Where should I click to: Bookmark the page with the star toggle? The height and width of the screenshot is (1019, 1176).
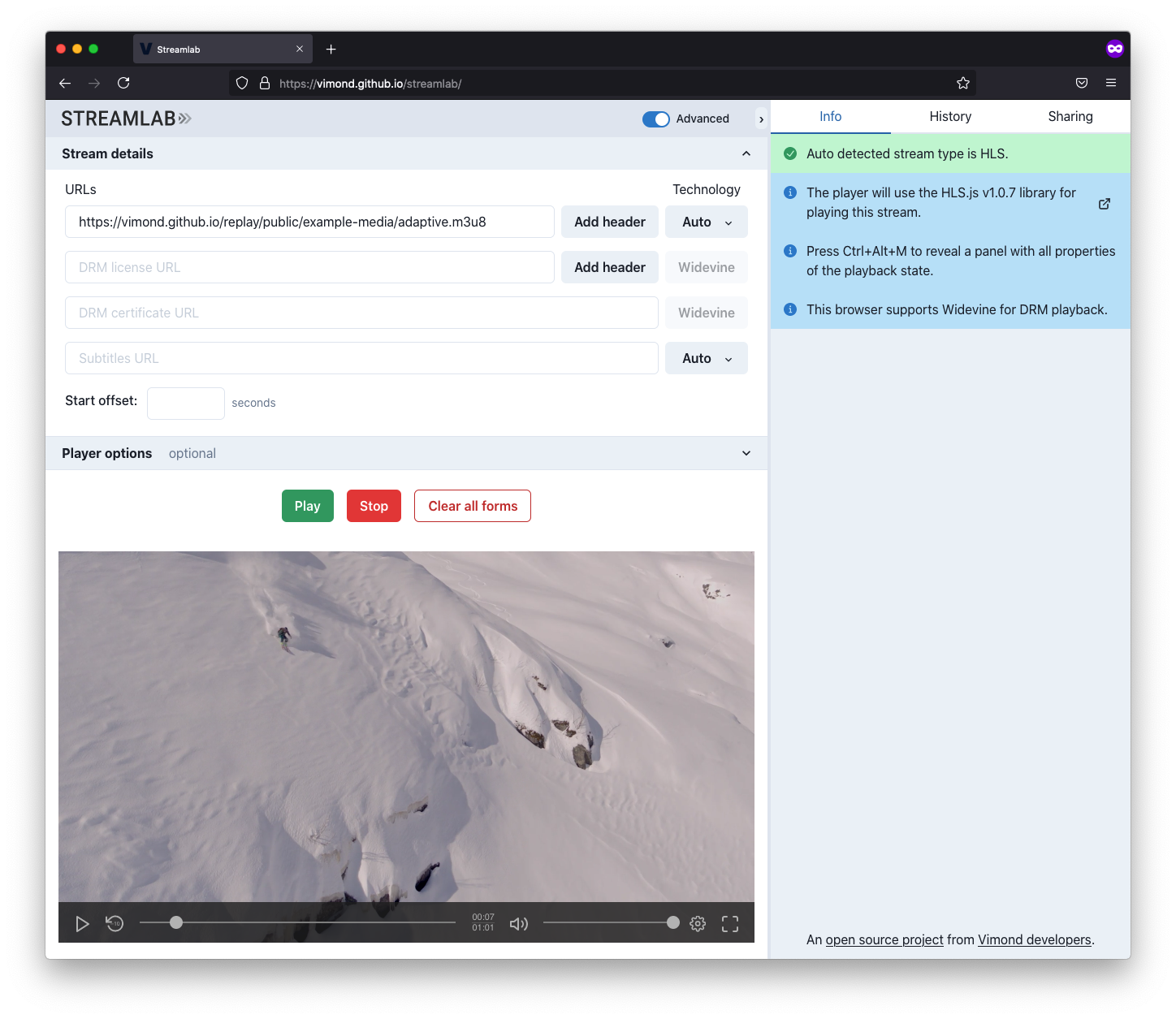(963, 83)
